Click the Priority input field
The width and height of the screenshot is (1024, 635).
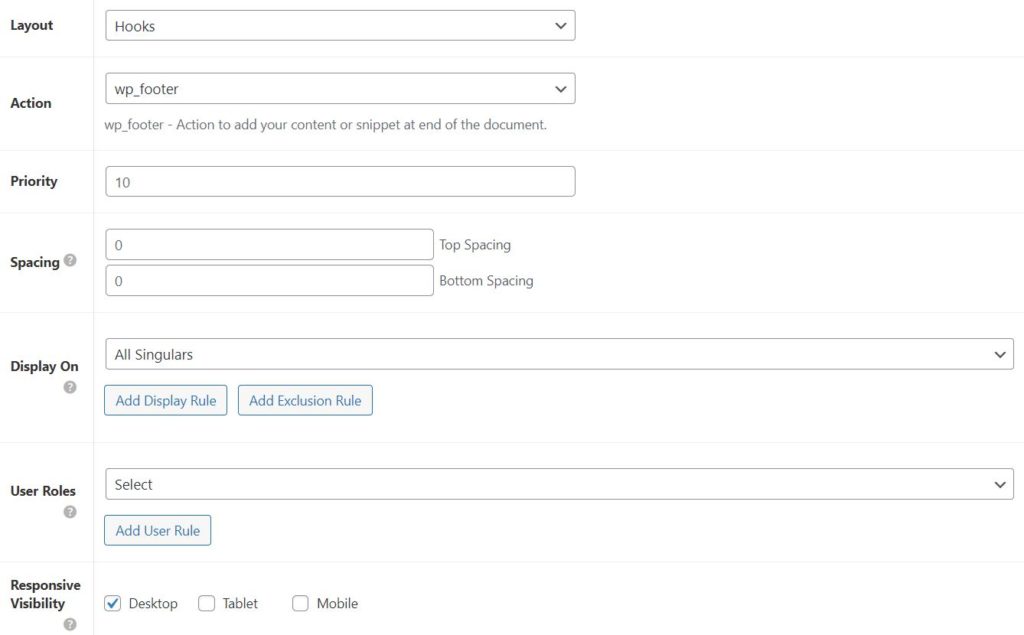(340, 182)
